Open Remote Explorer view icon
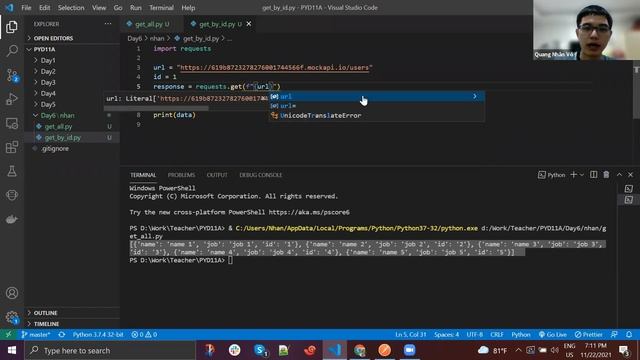This screenshot has width=640, height=360. click(12, 123)
